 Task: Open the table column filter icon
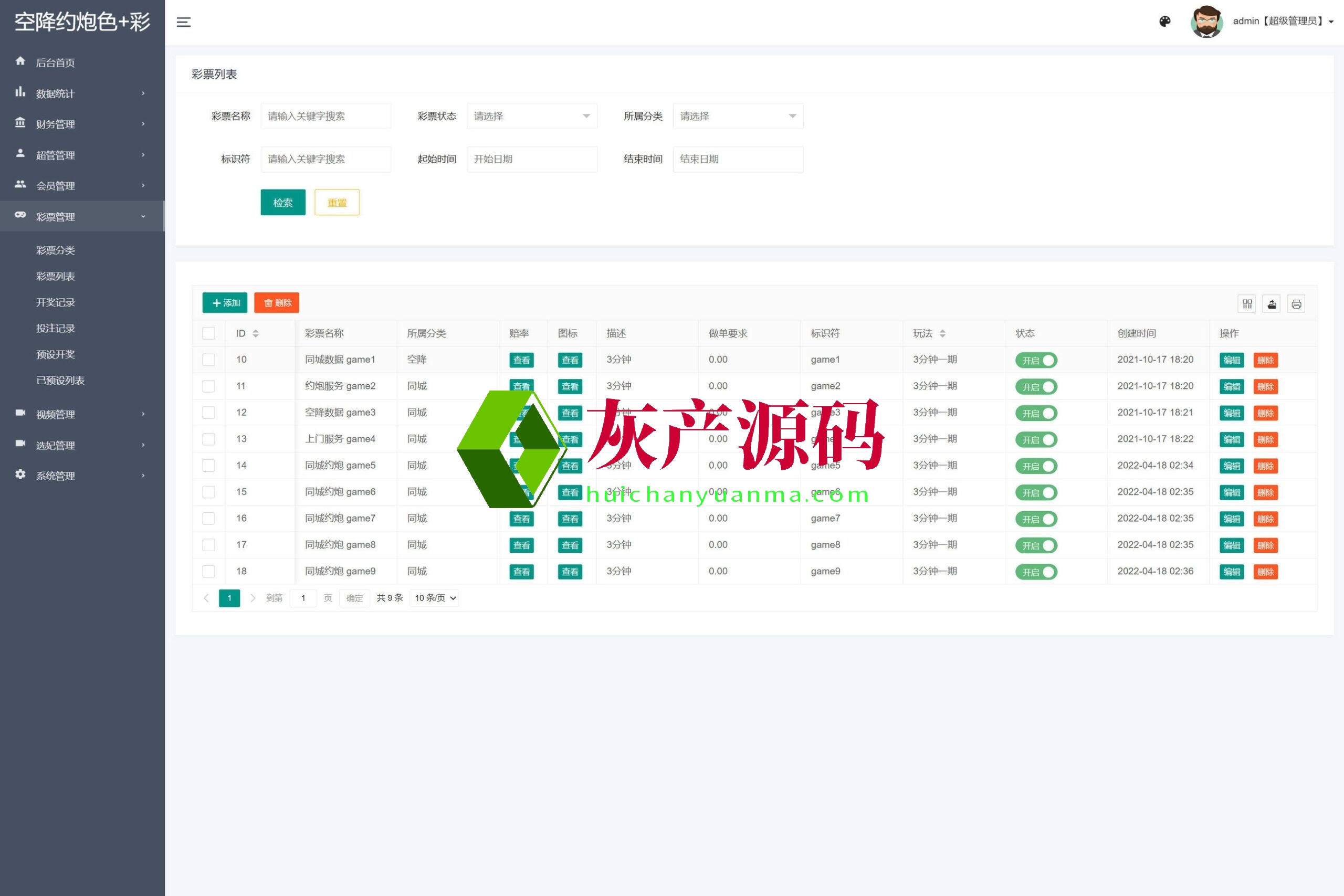(x=1247, y=304)
